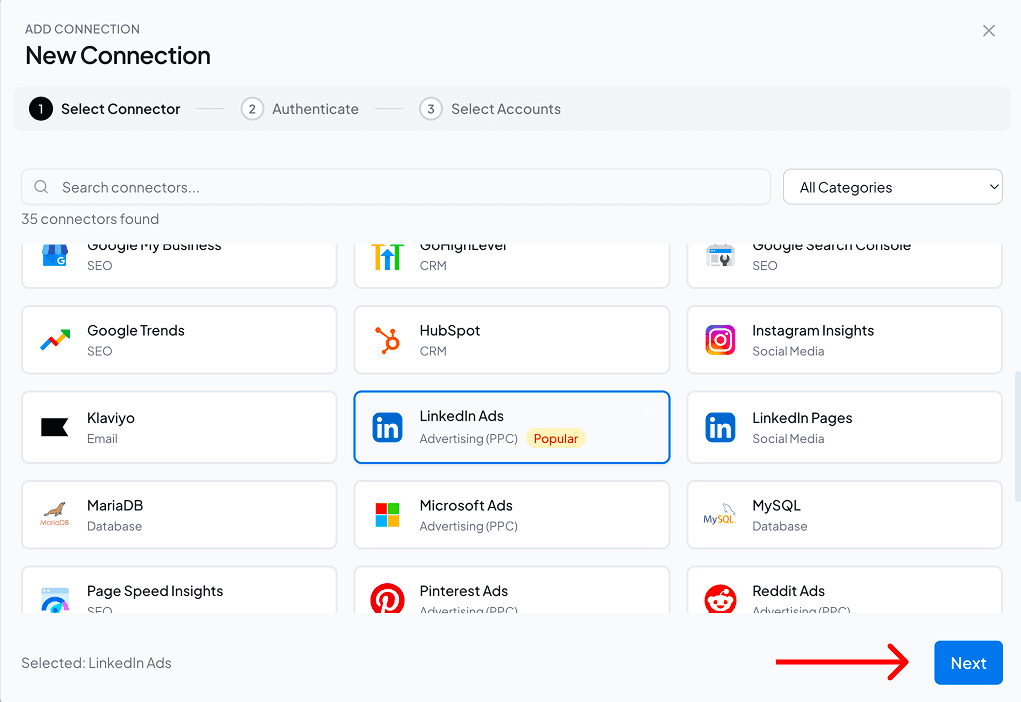1021x702 pixels.
Task: Click the Reddit Ads alien icon
Action: pos(720,599)
